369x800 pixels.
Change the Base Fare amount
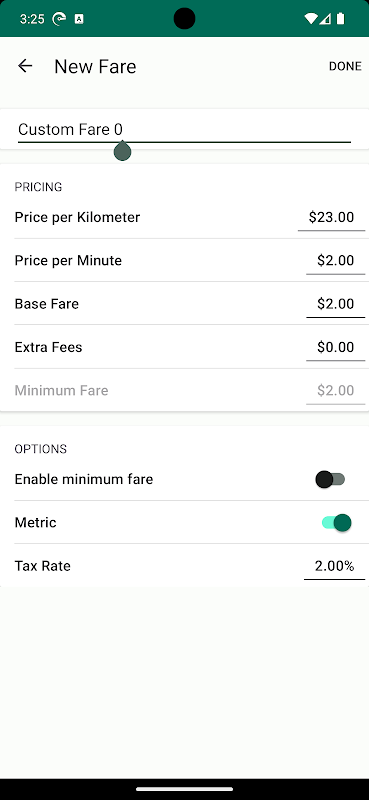[335, 305]
